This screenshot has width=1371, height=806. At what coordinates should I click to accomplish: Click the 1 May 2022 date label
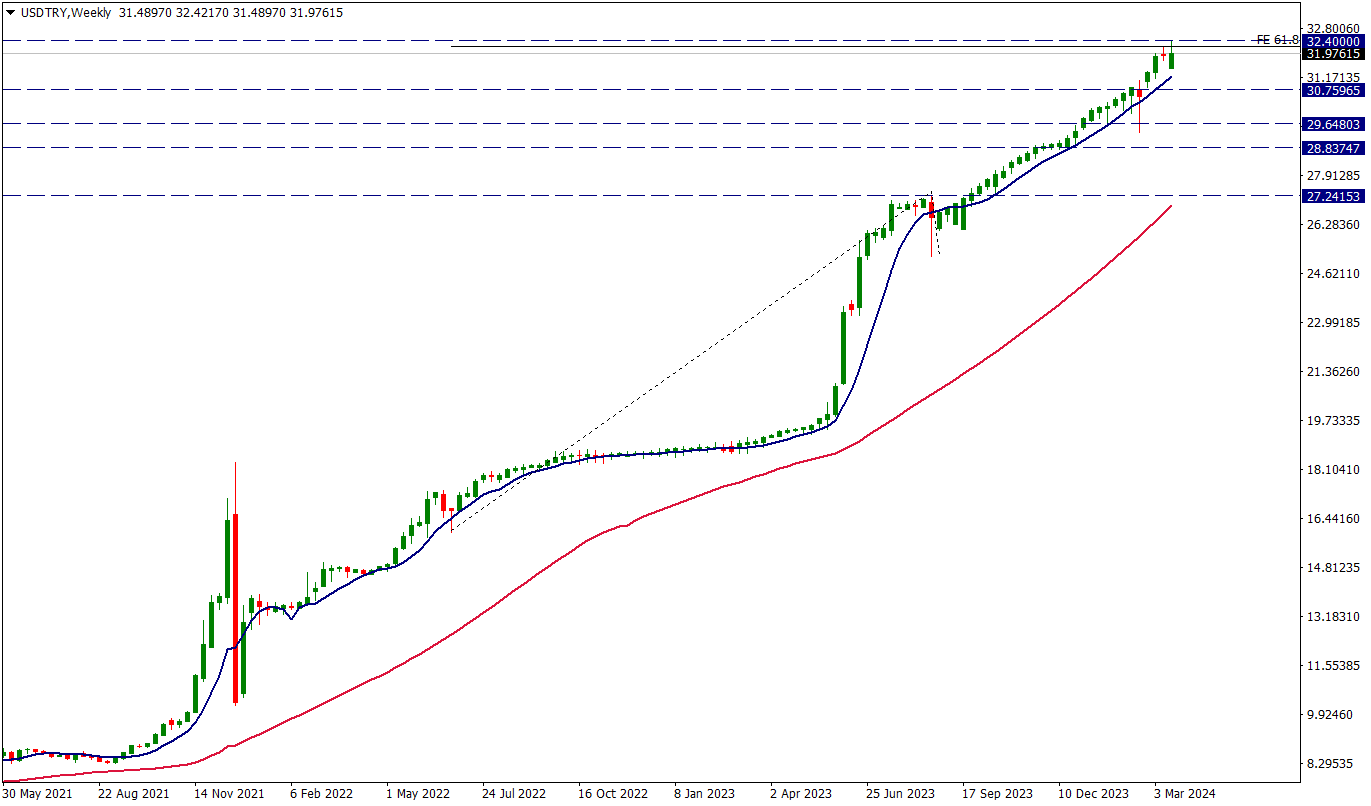(x=419, y=794)
